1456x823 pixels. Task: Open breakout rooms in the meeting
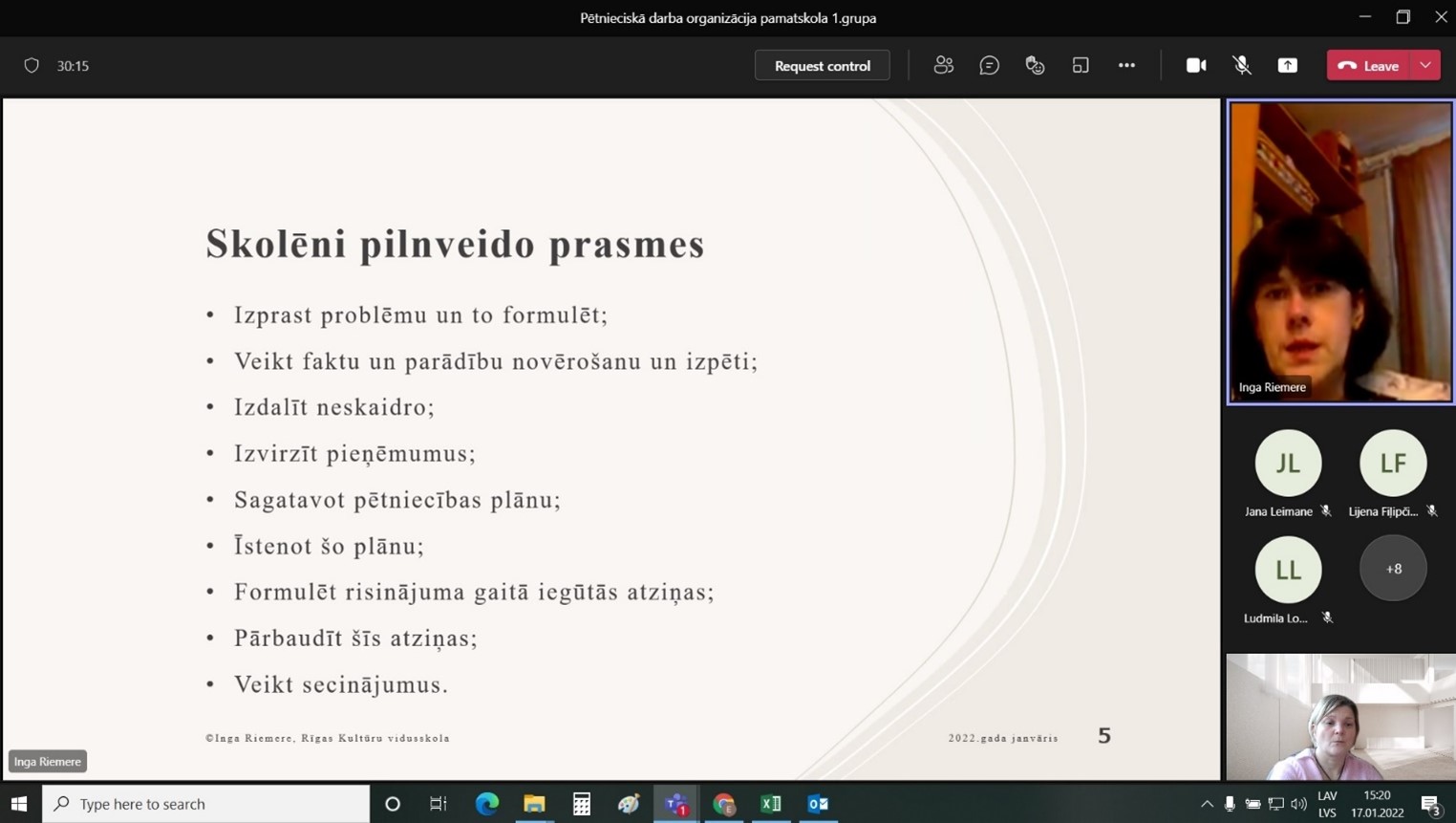tap(1081, 65)
